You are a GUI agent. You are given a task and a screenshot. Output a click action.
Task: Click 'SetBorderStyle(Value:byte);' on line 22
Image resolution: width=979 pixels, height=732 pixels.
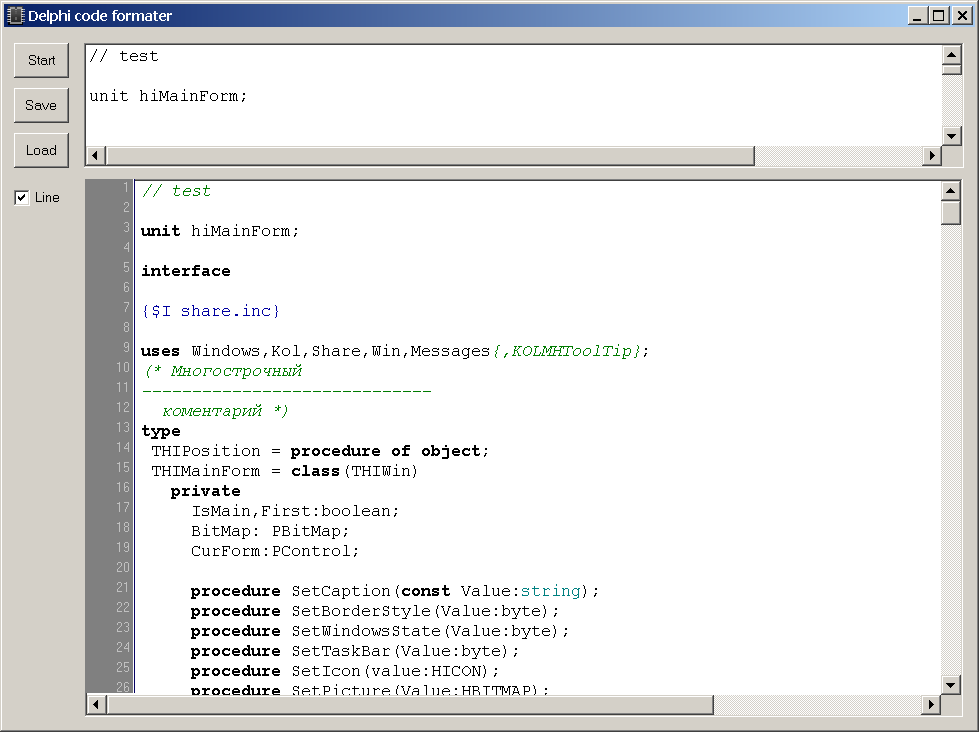point(425,611)
